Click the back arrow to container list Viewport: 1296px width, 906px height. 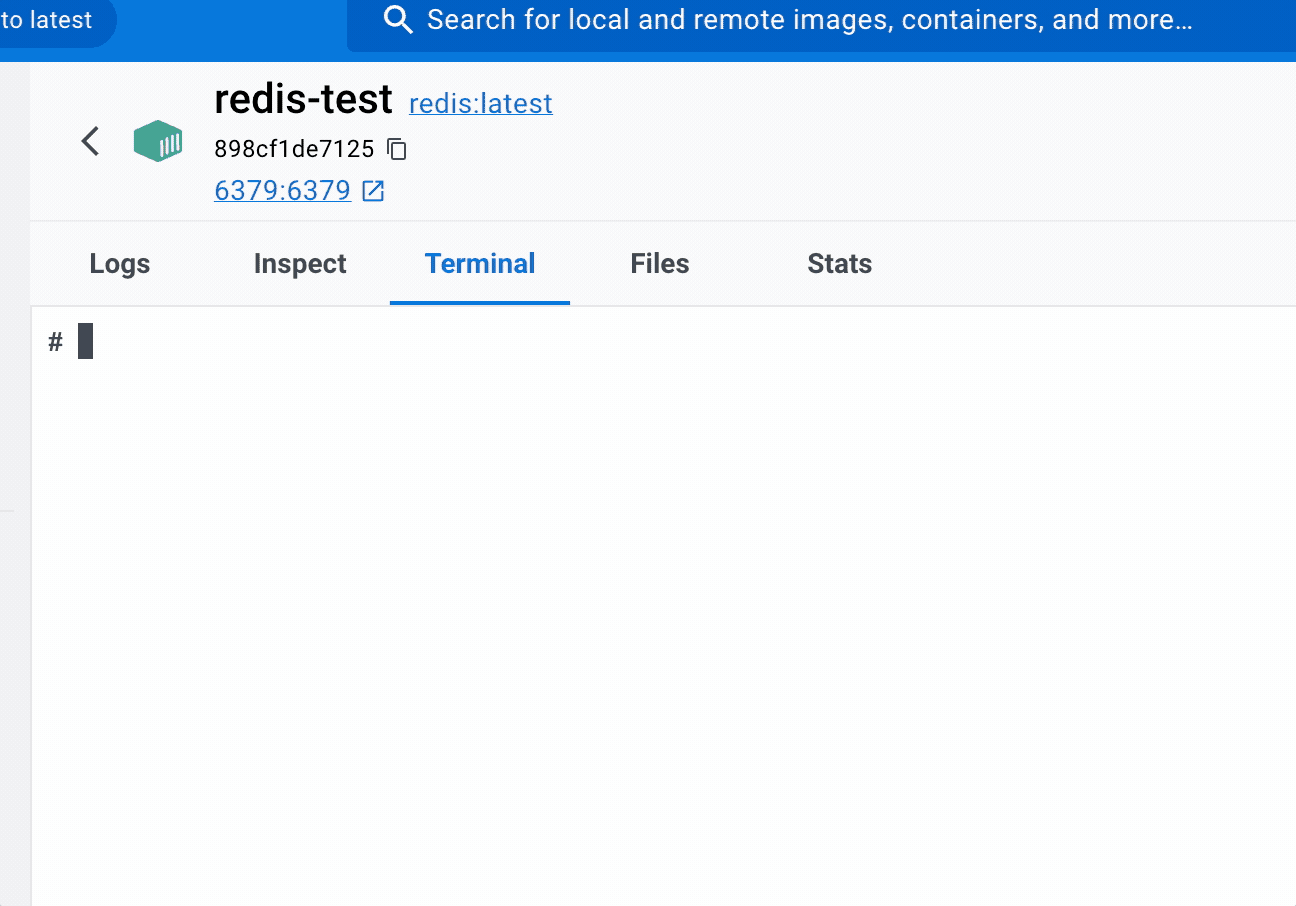point(90,141)
